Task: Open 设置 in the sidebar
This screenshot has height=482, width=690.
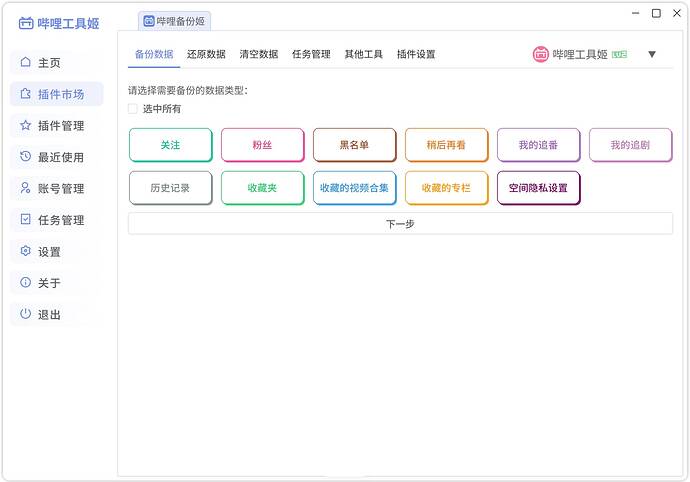Action: (x=56, y=251)
